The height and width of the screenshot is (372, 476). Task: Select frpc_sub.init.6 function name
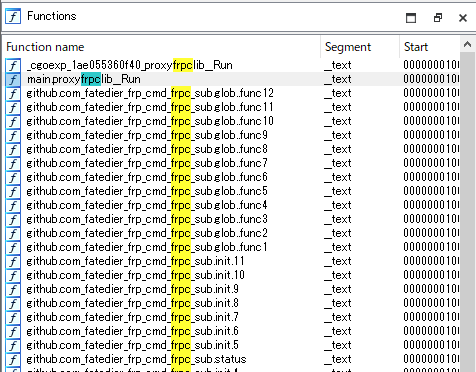coord(133,331)
